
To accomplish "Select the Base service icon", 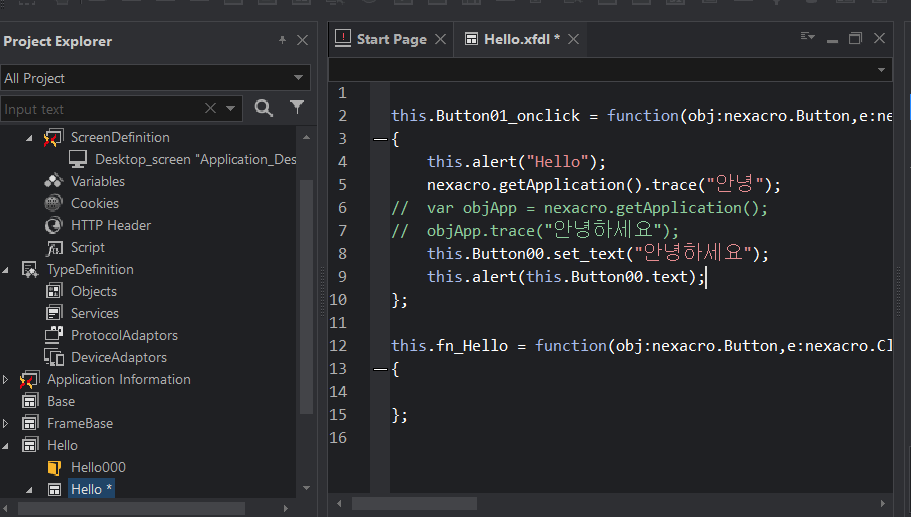I will coord(30,401).
